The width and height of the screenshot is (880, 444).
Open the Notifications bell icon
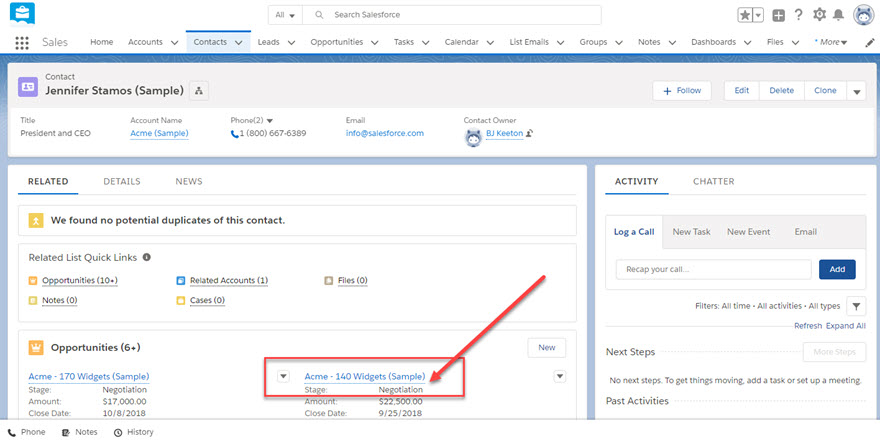click(838, 15)
